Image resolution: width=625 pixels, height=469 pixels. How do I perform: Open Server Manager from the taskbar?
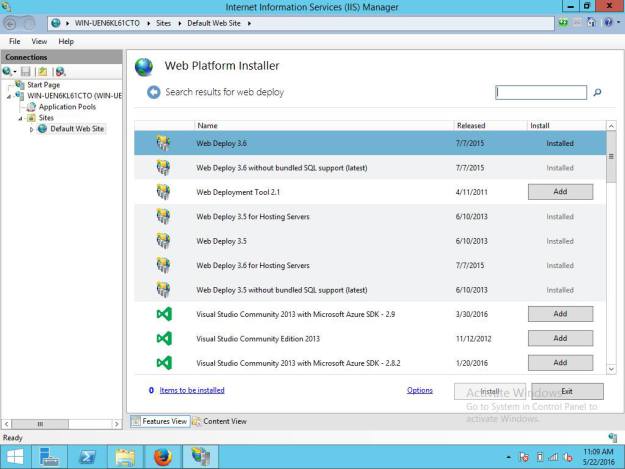[50, 456]
